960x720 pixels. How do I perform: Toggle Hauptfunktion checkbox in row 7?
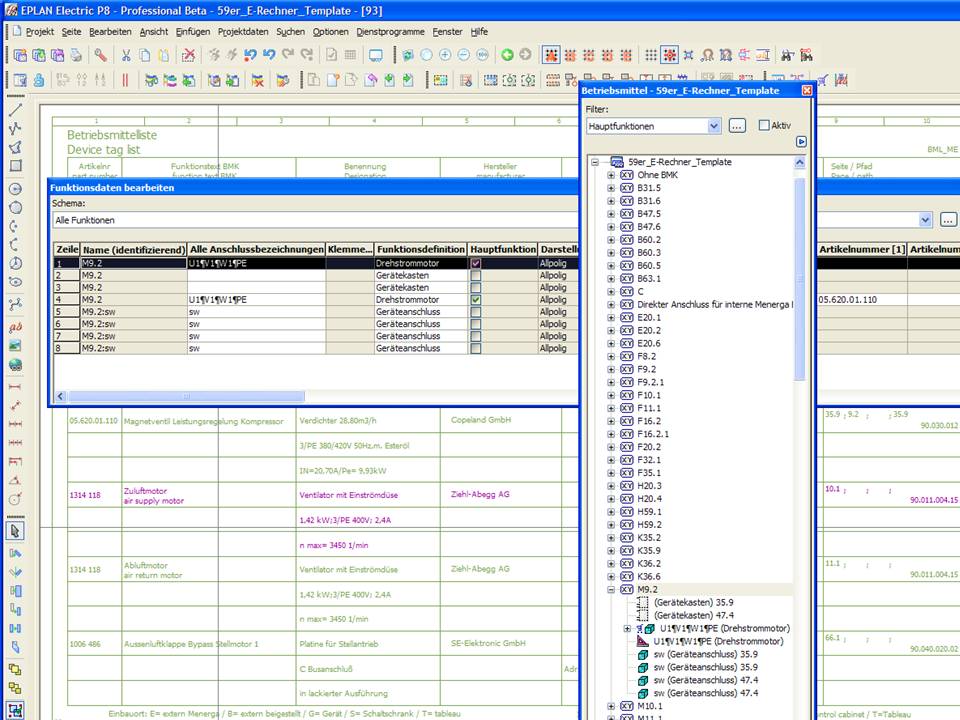click(476, 336)
